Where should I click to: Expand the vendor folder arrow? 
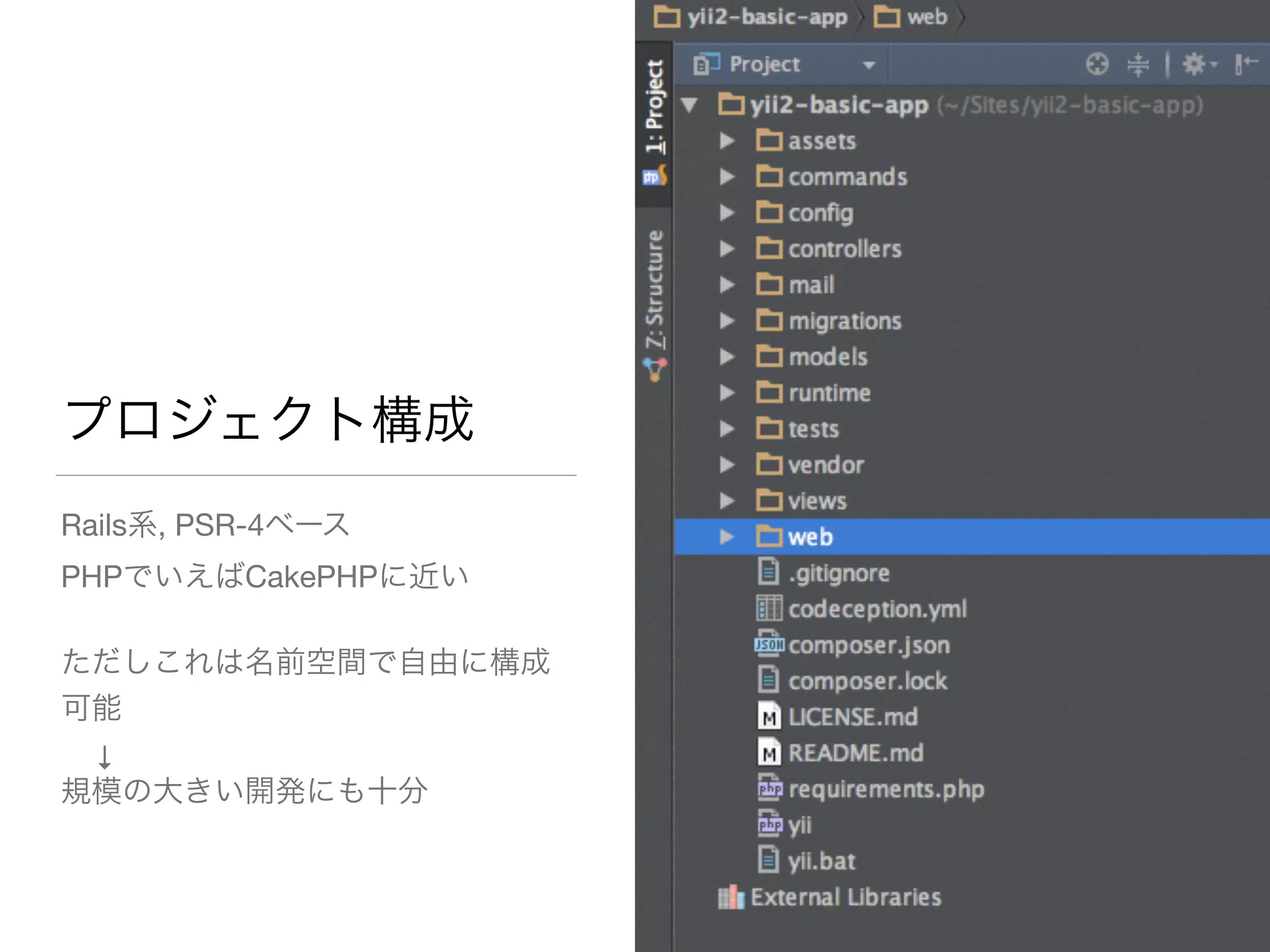(727, 465)
